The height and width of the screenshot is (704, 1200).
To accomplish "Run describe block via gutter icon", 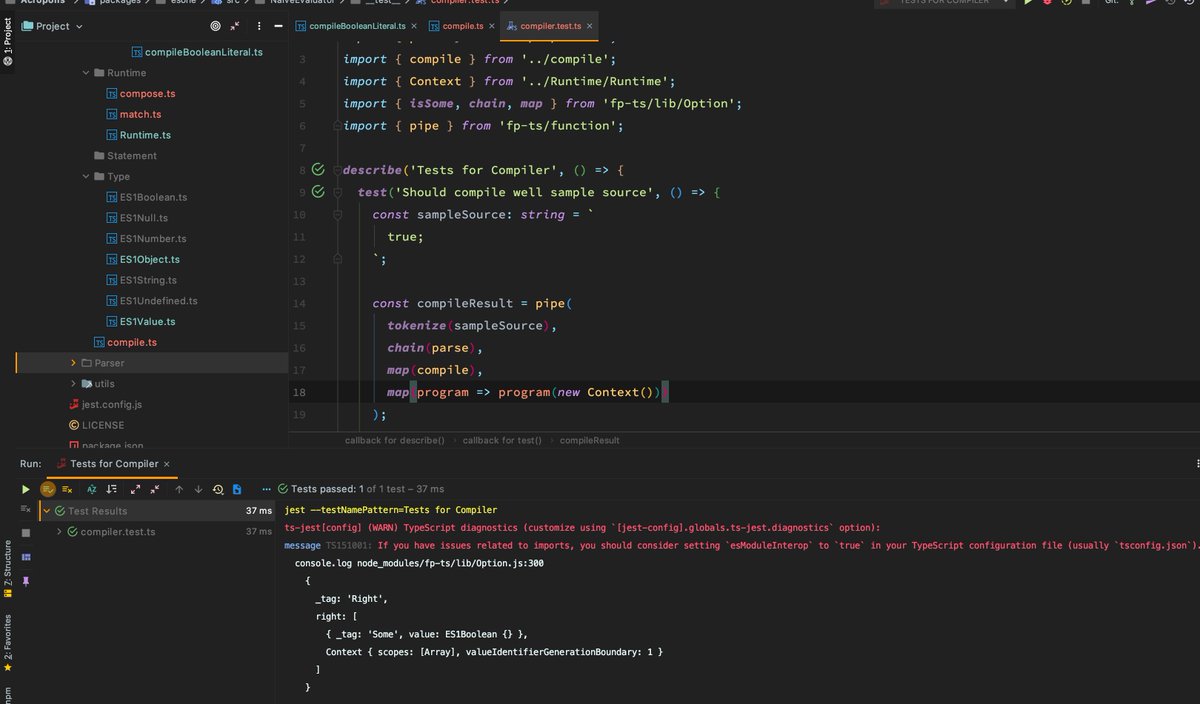I will (318, 169).
